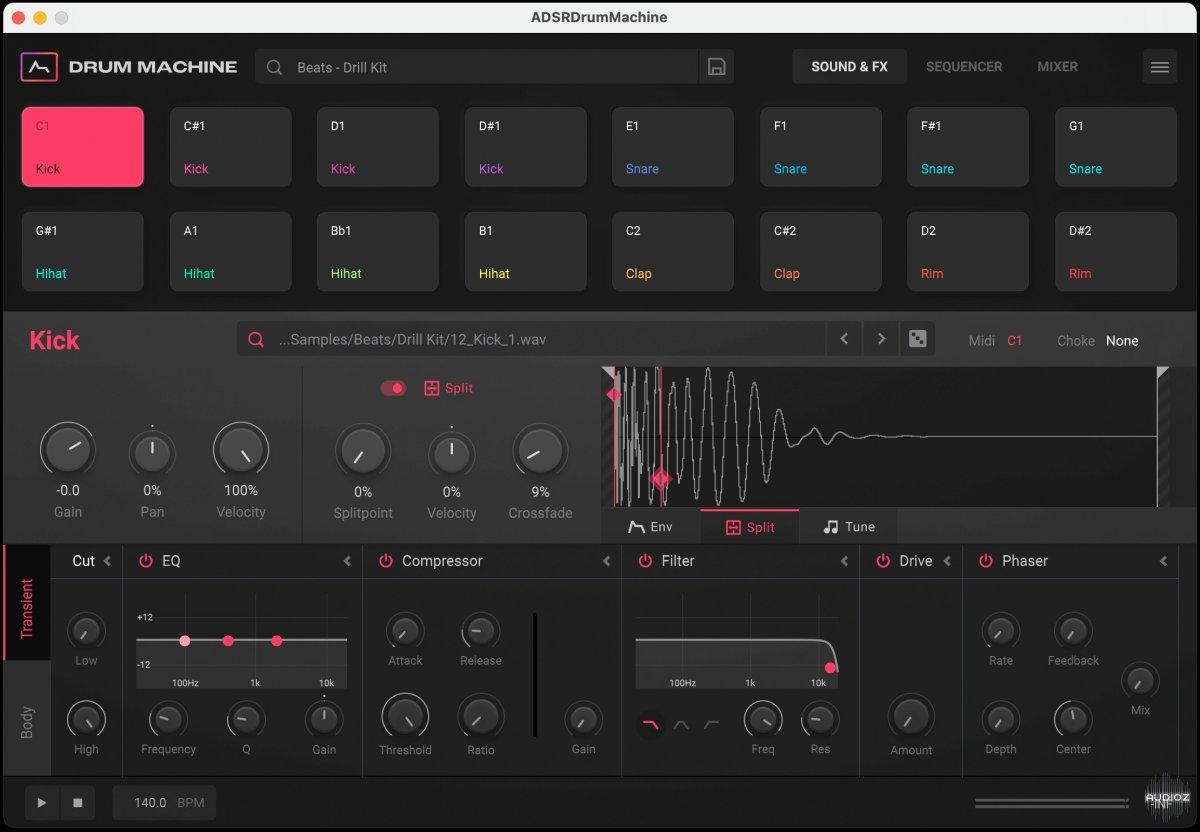Click the Crossfade knob
The height and width of the screenshot is (832, 1200).
tap(540, 452)
